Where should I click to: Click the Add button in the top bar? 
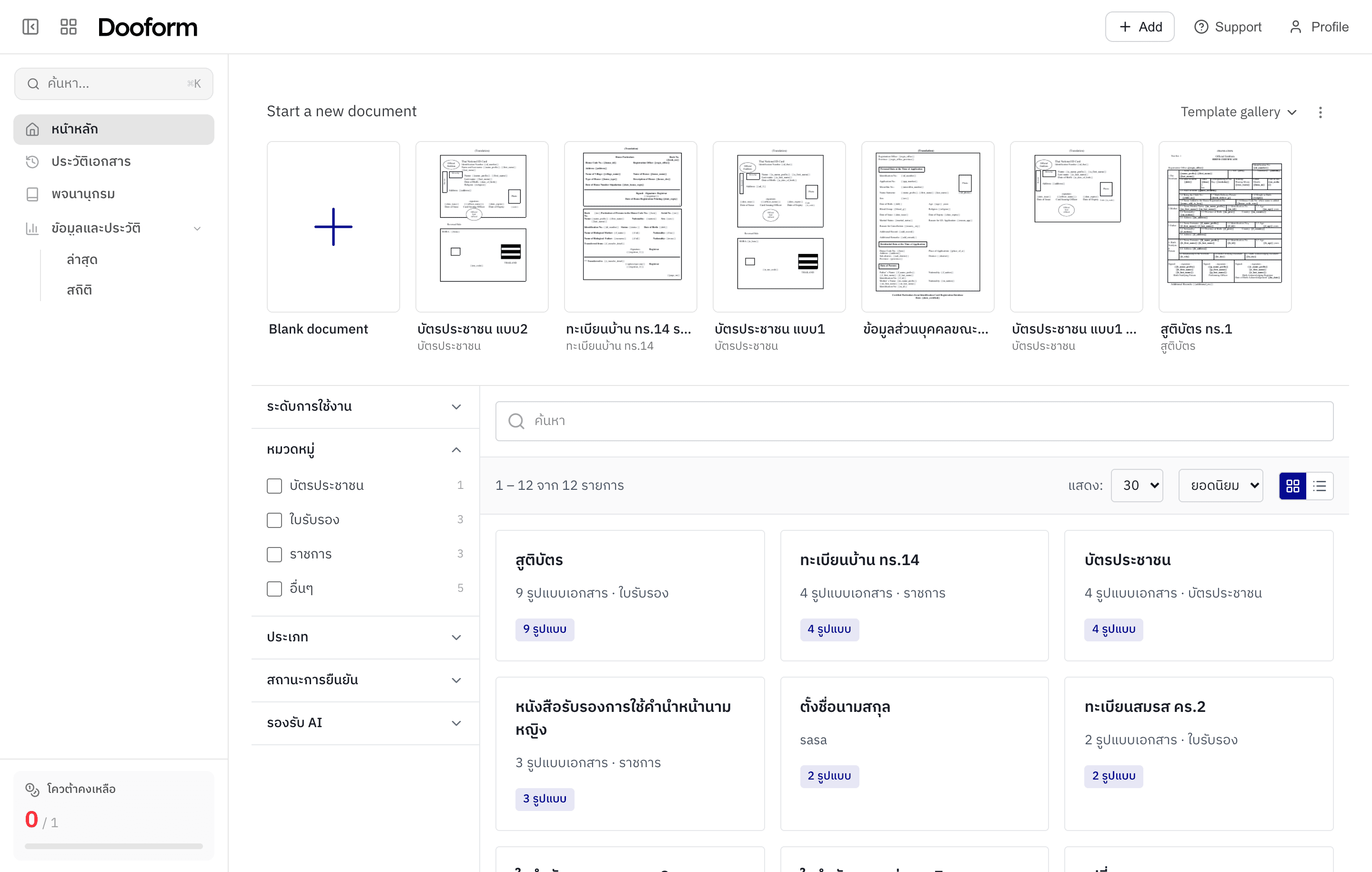(1139, 26)
